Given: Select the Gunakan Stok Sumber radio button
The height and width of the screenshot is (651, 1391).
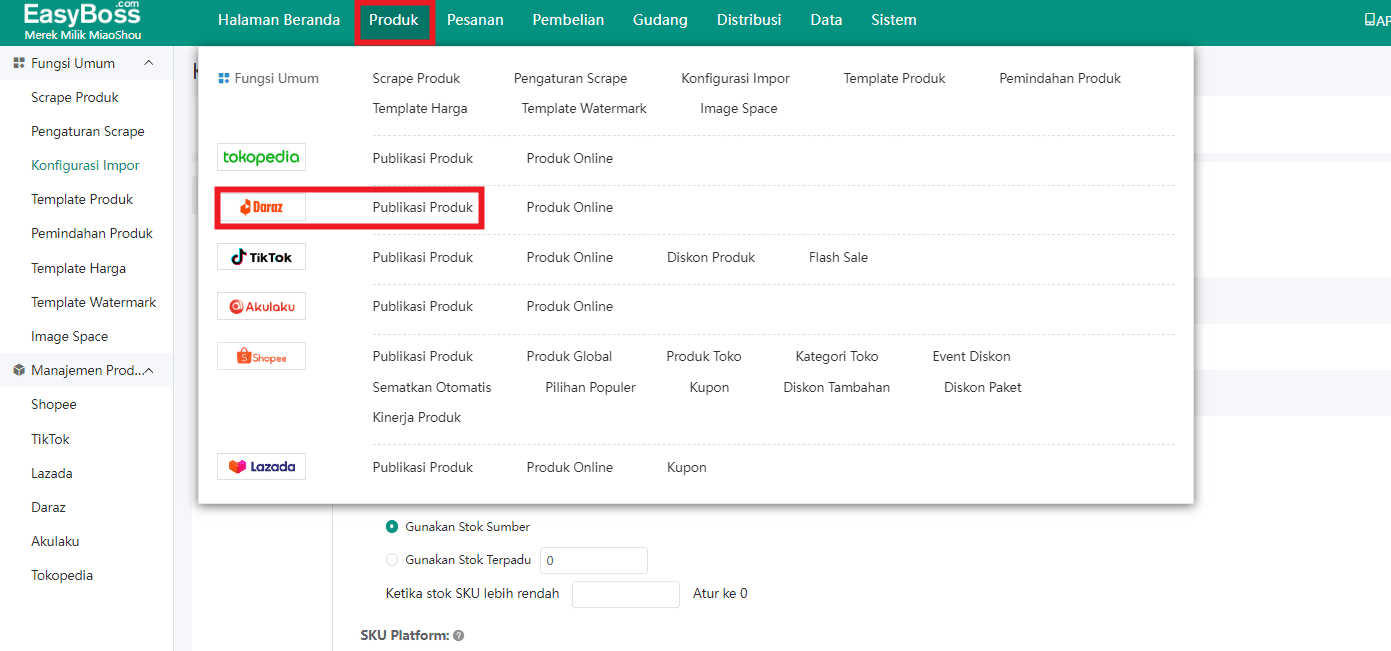Looking at the screenshot, I should pyautogui.click(x=392, y=526).
